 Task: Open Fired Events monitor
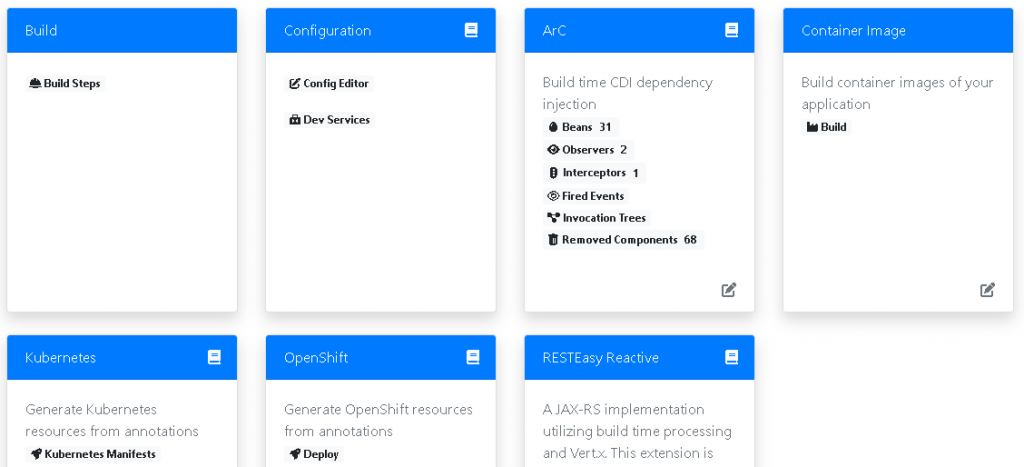[586, 196]
